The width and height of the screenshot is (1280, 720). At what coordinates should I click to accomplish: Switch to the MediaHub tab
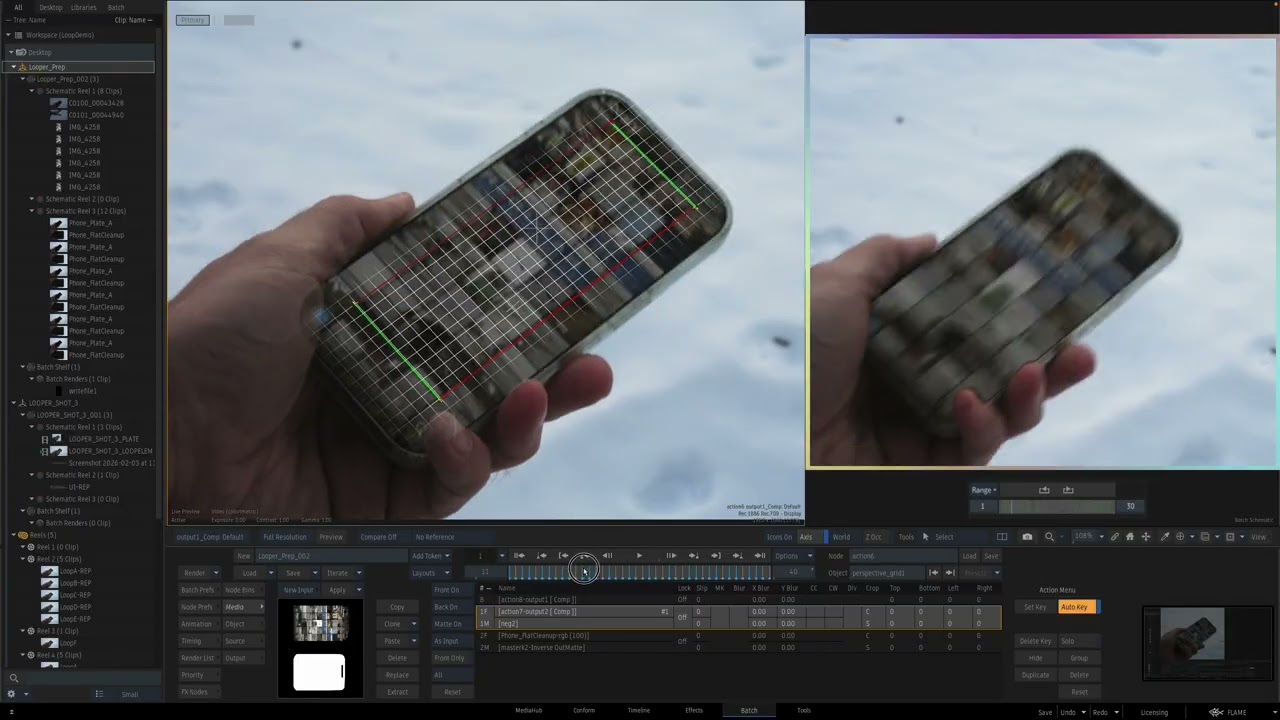click(x=528, y=710)
